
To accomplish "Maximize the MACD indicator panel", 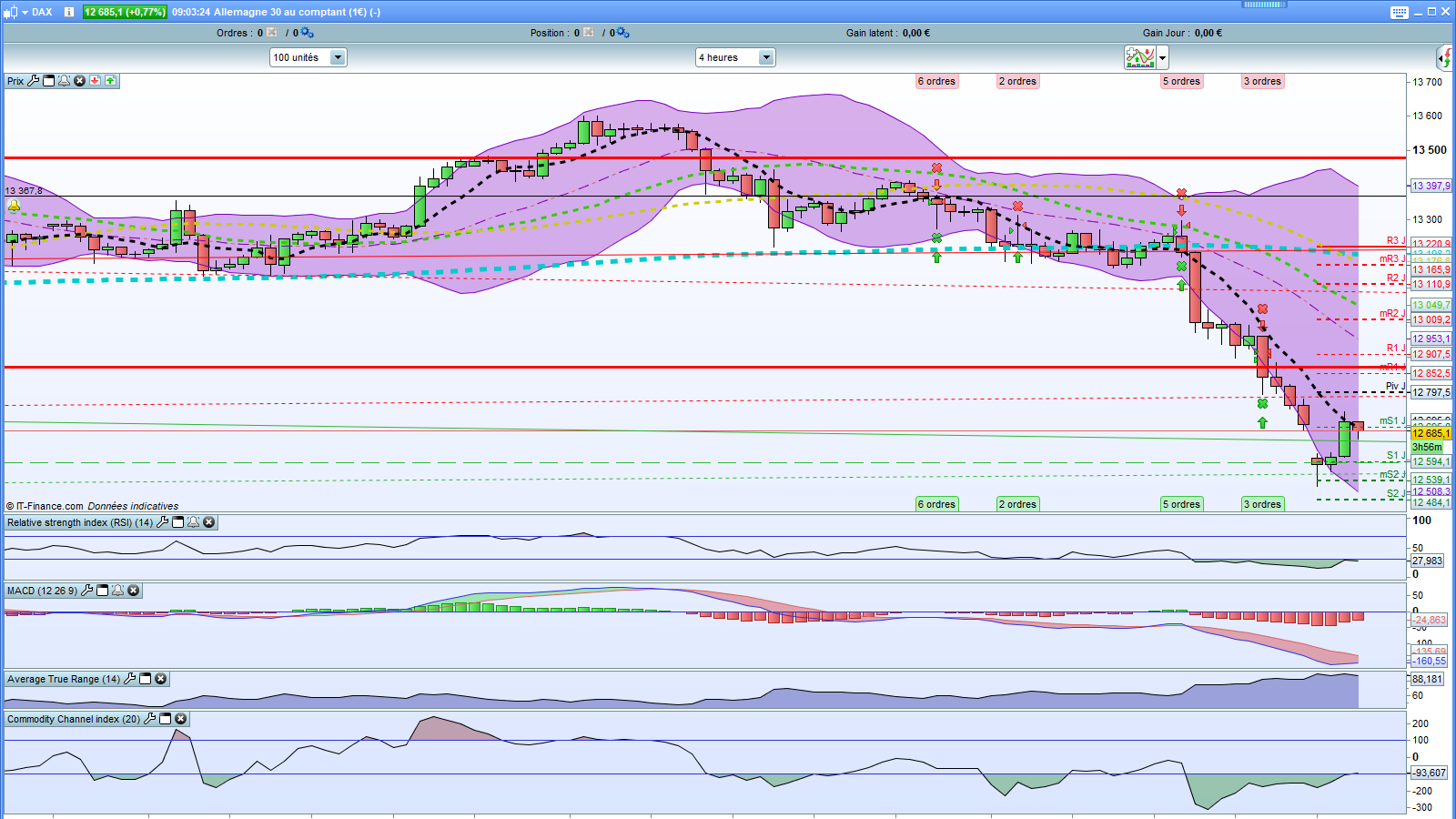I will 103,591.
